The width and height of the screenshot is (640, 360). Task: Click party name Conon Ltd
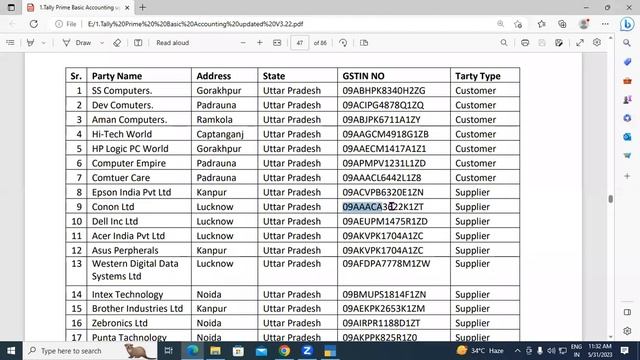tap(113, 207)
